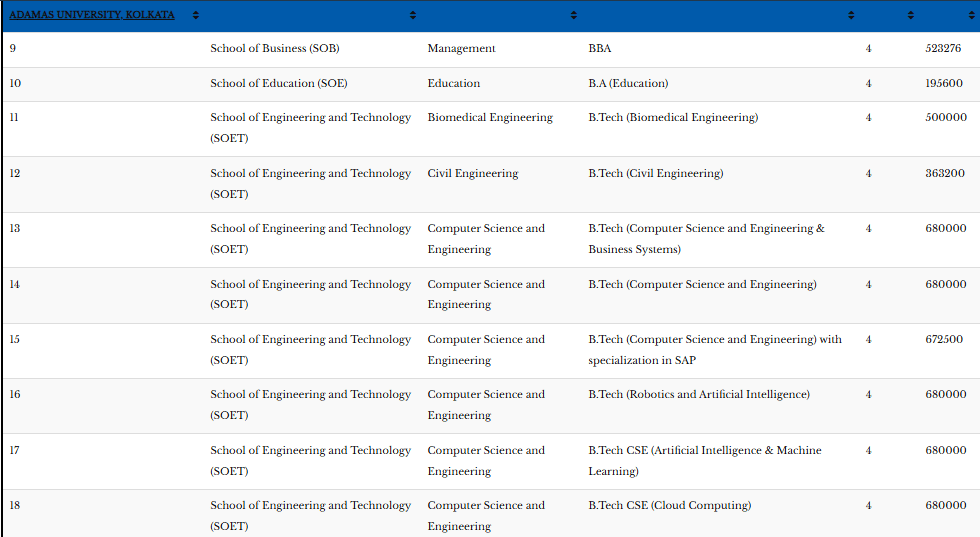Select the B.Tech (Biomedical Engineering) program cell
The width and height of the screenshot is (980, 537).
[x=673, y=117]
